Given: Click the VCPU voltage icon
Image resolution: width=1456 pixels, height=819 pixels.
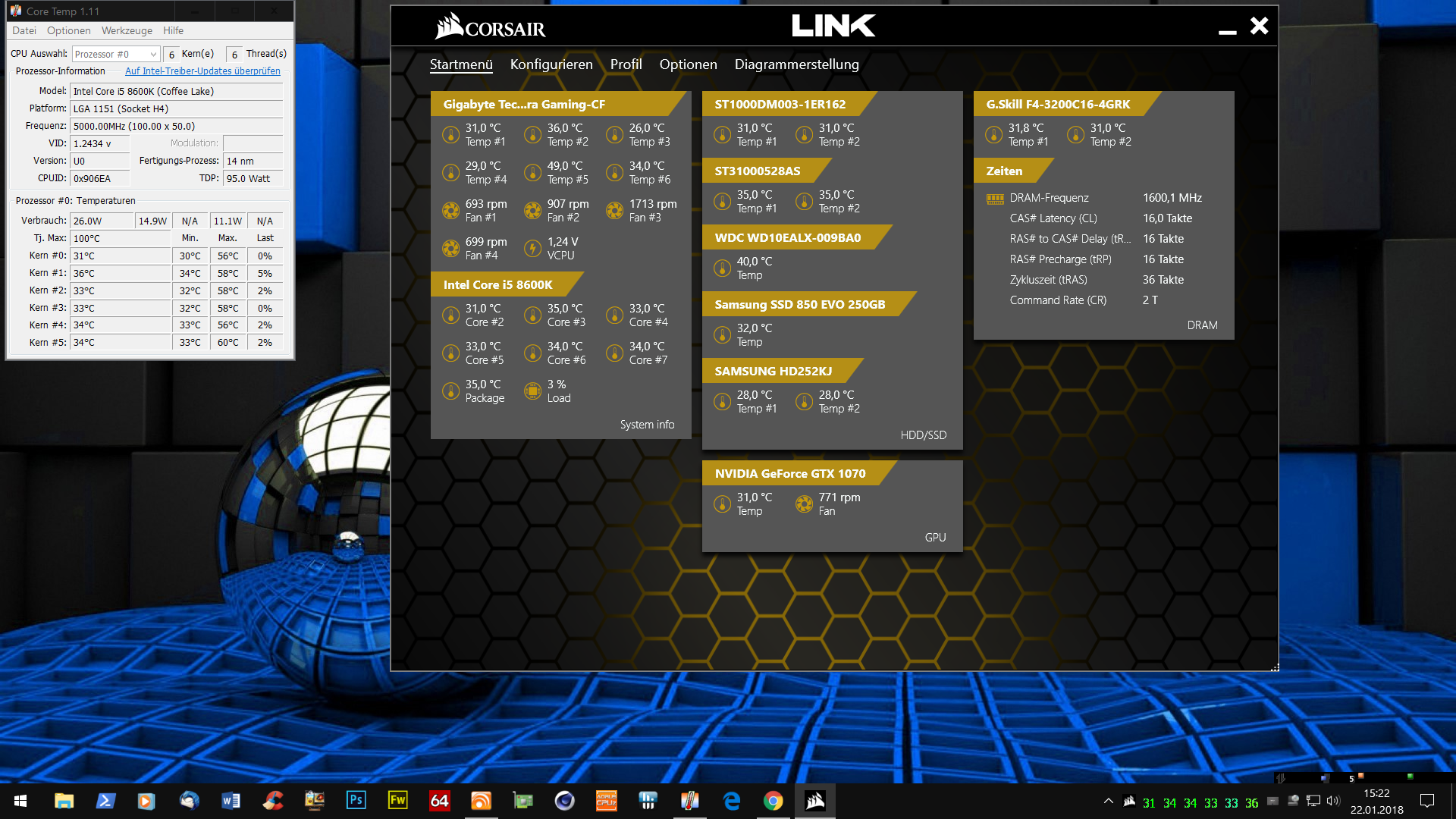Looking at the screenshot, I should pyautogui.click(x=532, y=248).
